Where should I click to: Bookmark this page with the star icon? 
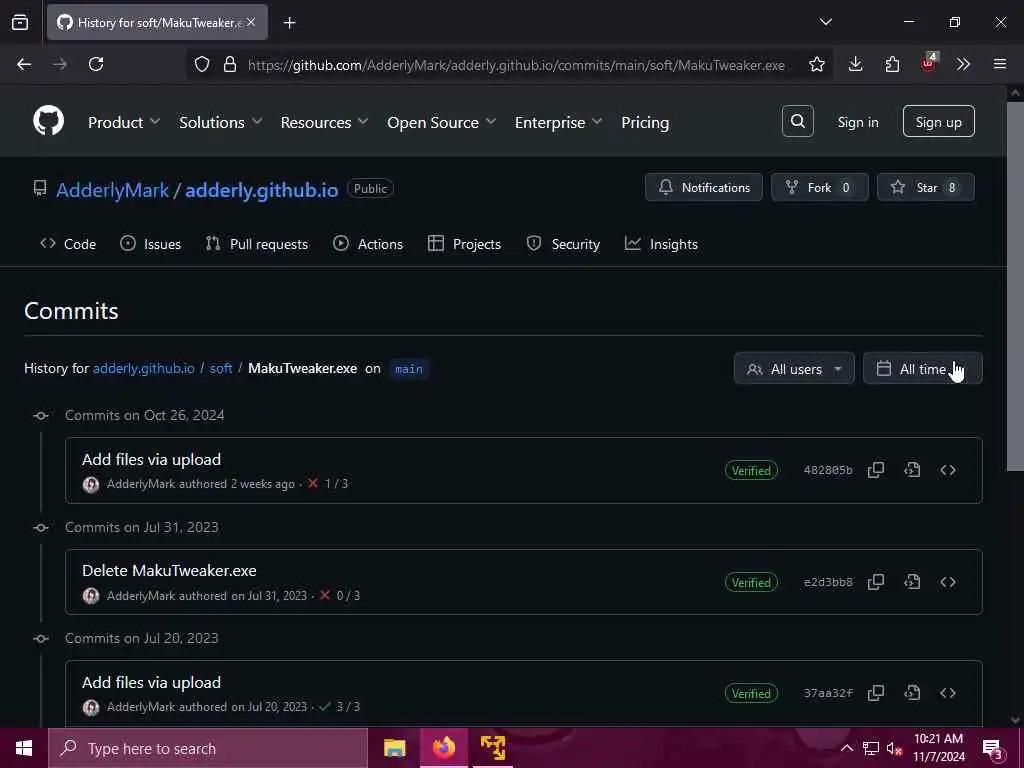pos(816,64)
